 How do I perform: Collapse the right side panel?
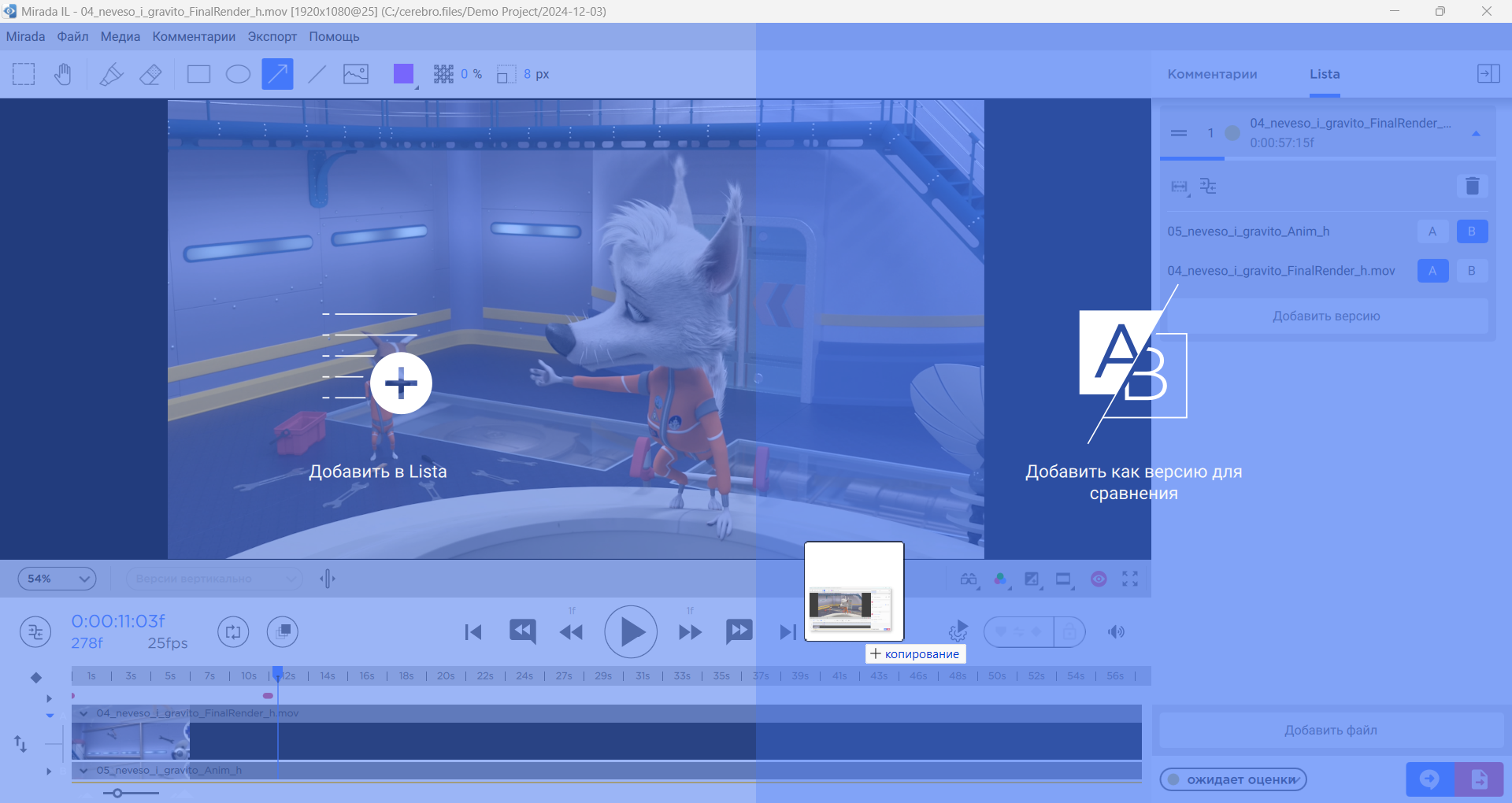pyautogui.click(x=1488, y=74)
